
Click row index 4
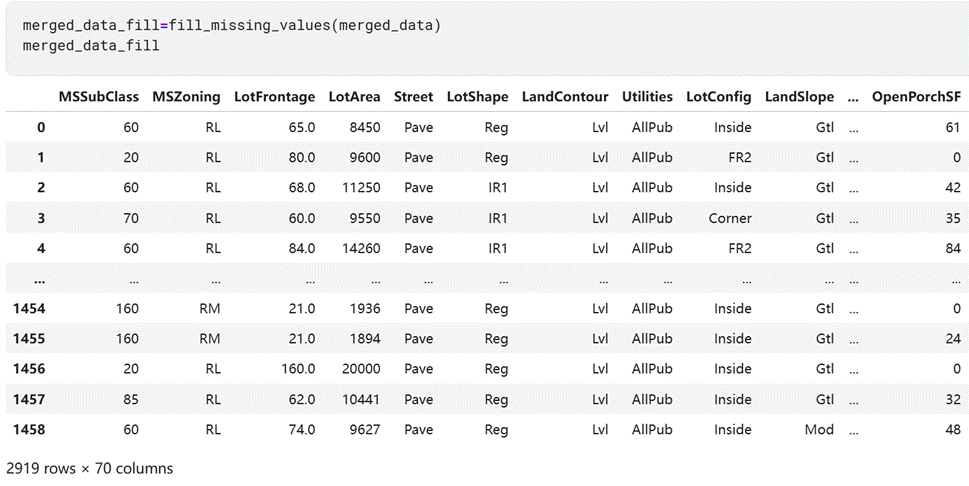[x=41, y=249]
